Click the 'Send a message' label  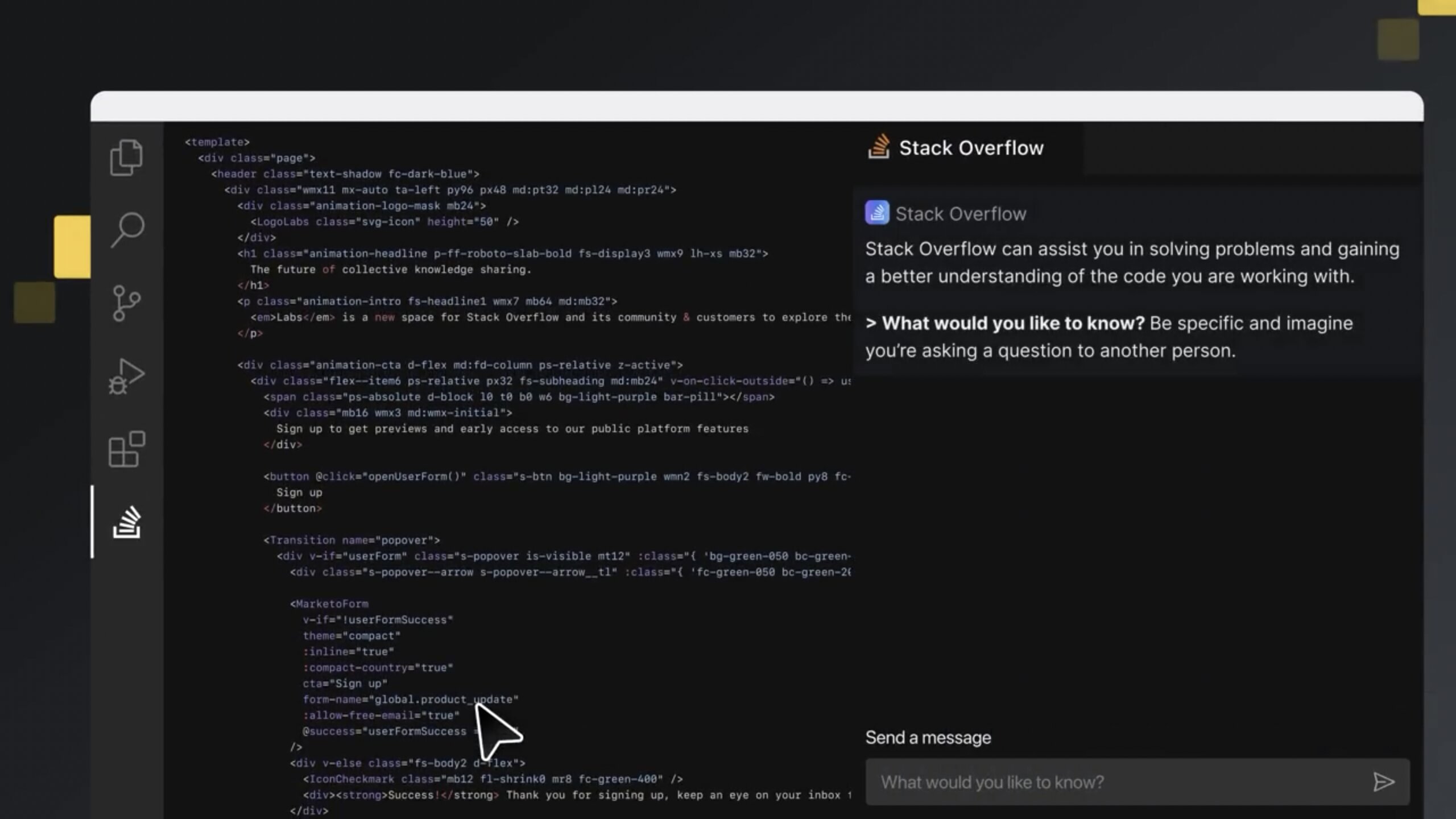(x=928, y=738)
